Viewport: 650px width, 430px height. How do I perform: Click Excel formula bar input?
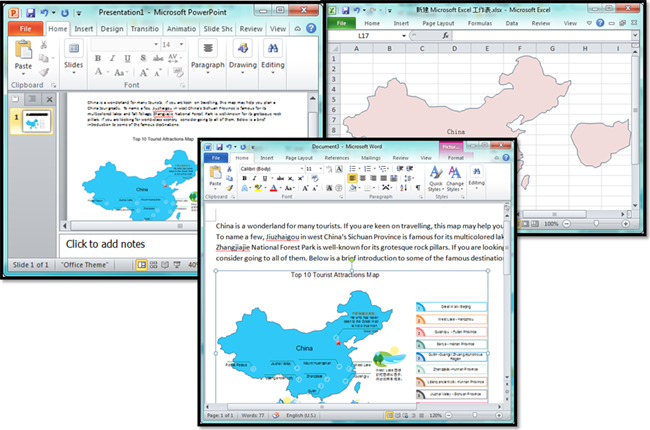[x=542, y=36]
